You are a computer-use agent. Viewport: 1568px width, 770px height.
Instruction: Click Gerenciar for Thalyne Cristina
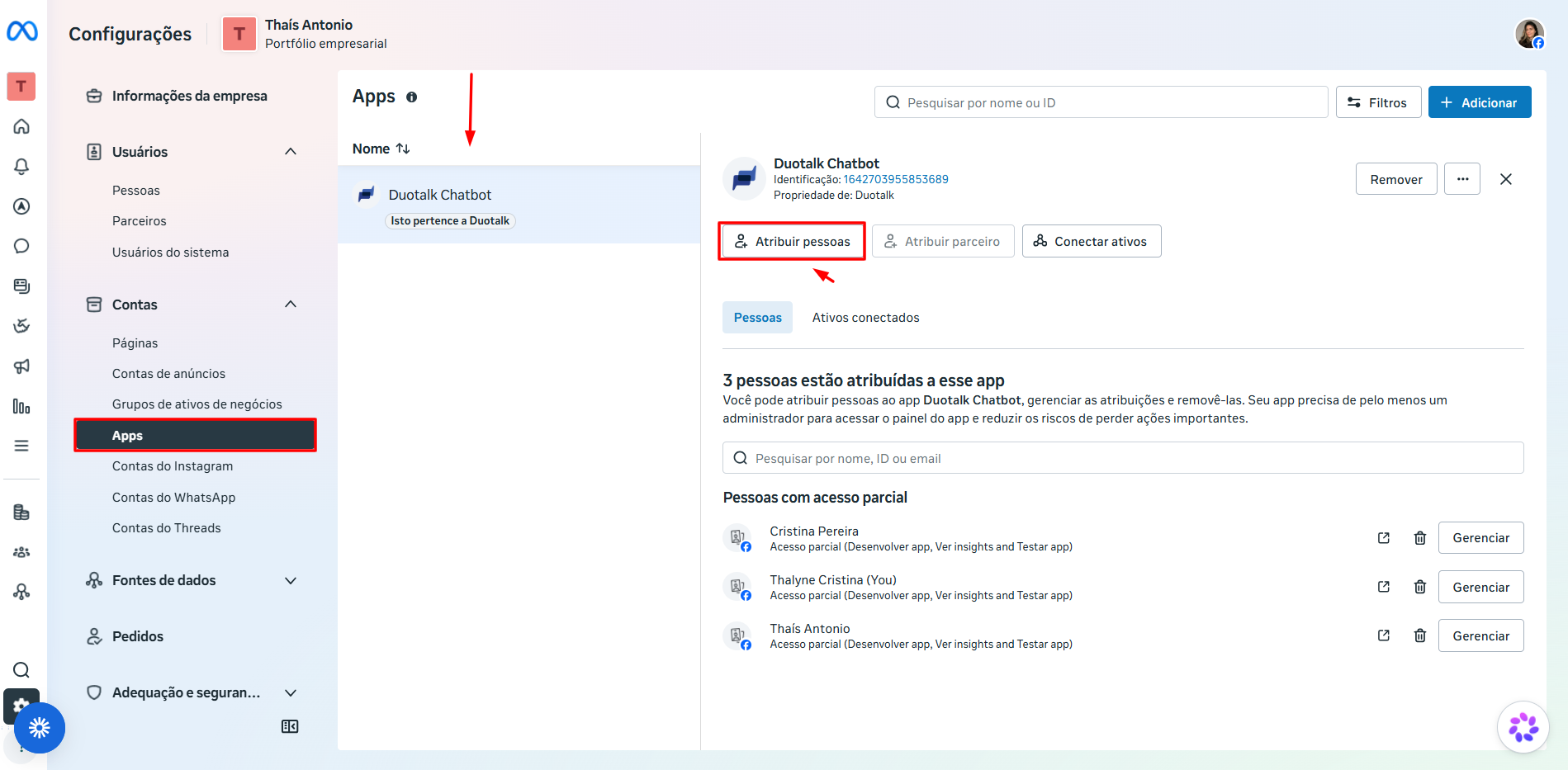(1480, 587)
